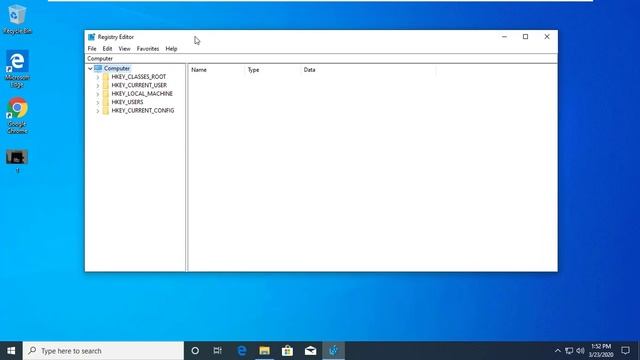Click the HKEY_LOCAL_MACHINE folder icon
640x360 pixels.
(106, 93)
